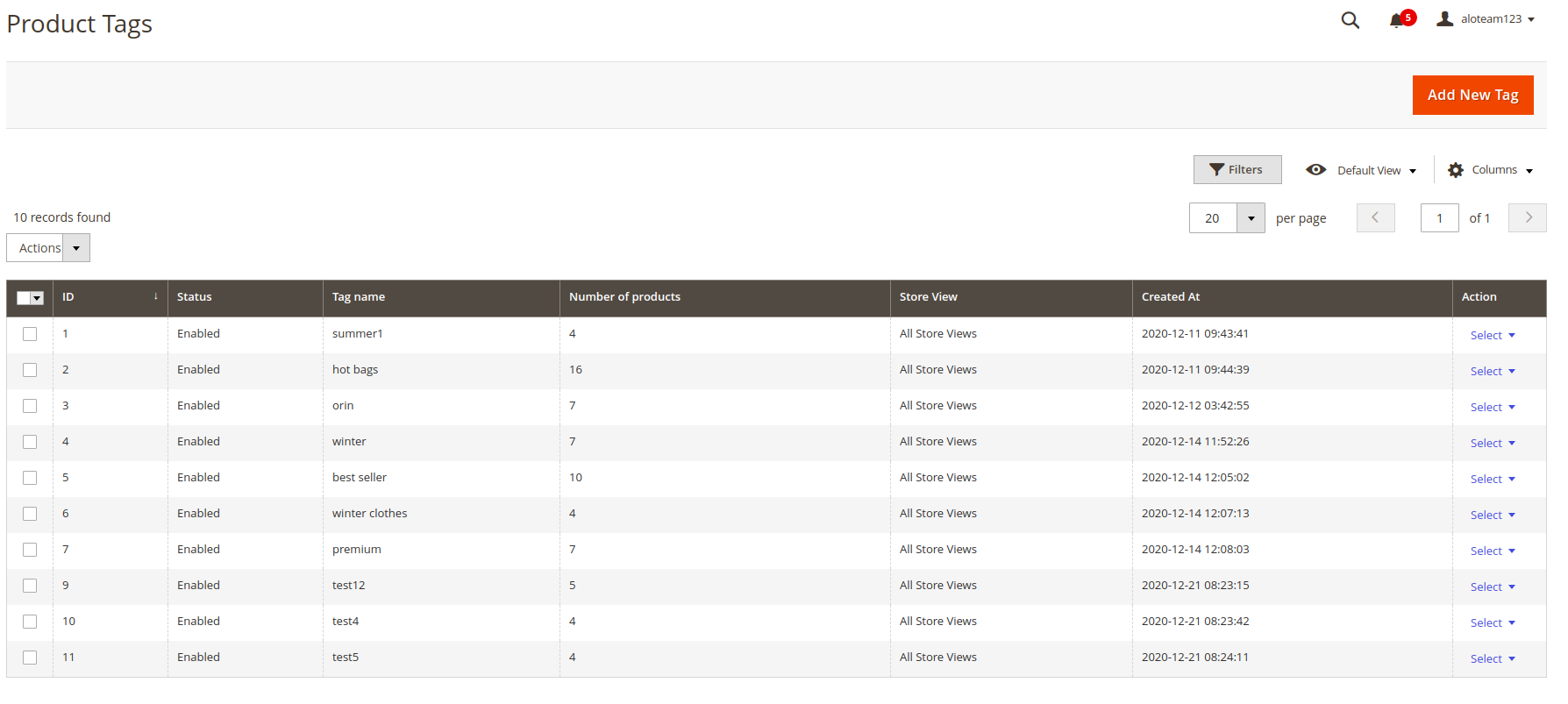The height and width of the screenshot is (704, 1568).
Task: Select the checkbox for test5 row
Action: pyautogui.click(x=30, y=658)
